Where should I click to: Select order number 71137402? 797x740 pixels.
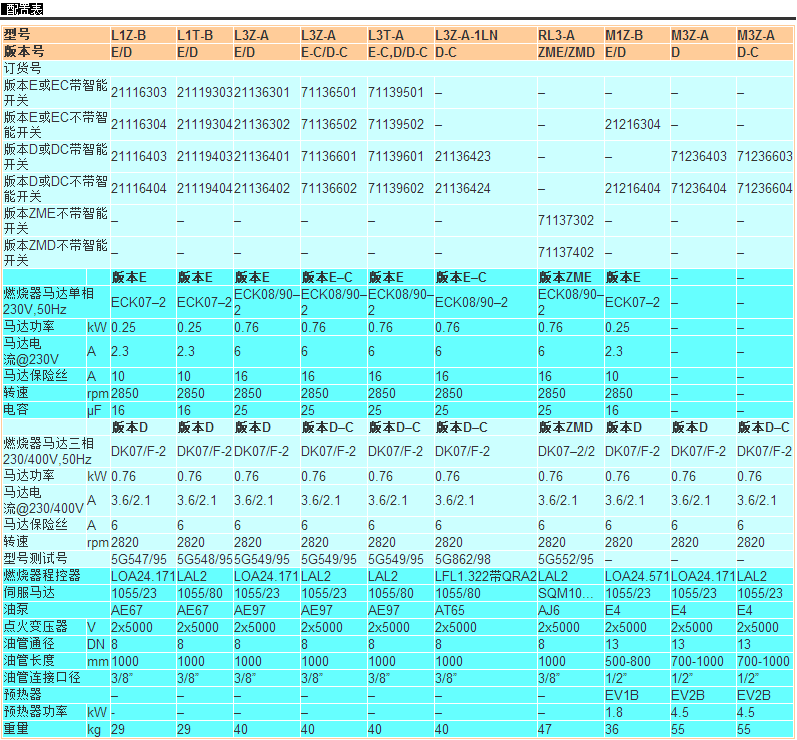tap(566, 253)
